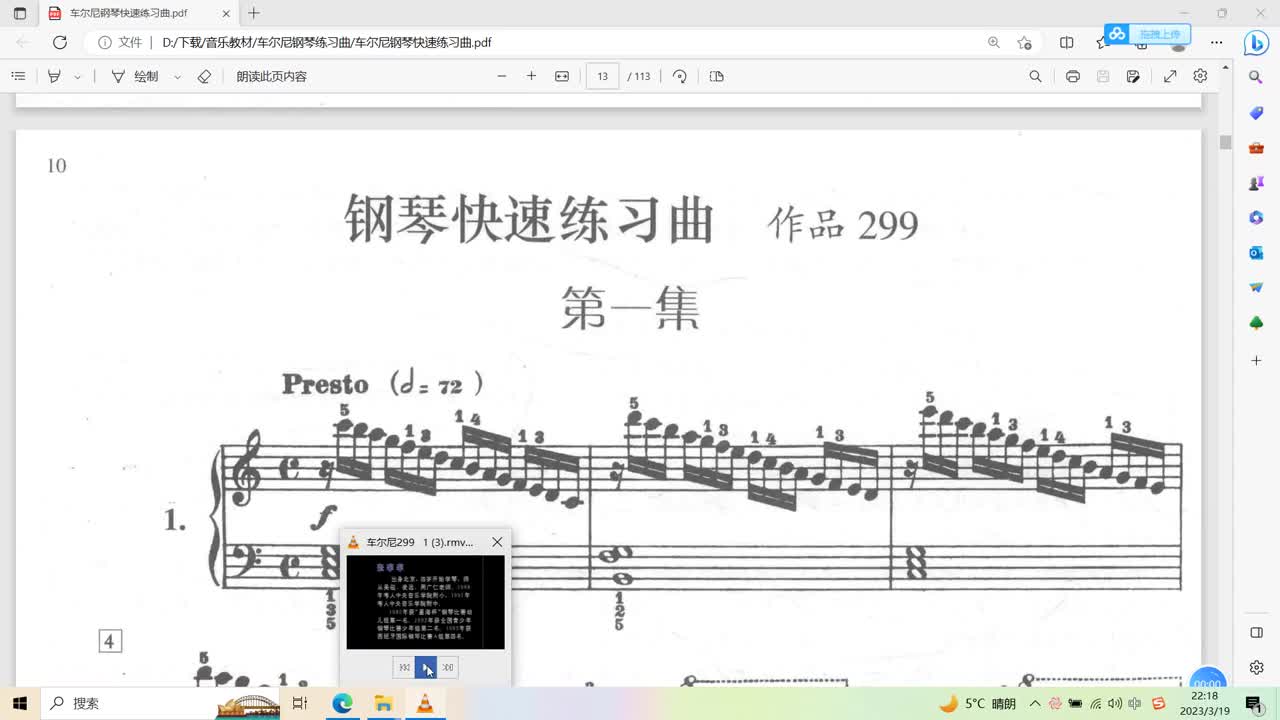Click the browser refresh button
The image size is (1280, 720).
pyautogui.click(x=60, y=43)
